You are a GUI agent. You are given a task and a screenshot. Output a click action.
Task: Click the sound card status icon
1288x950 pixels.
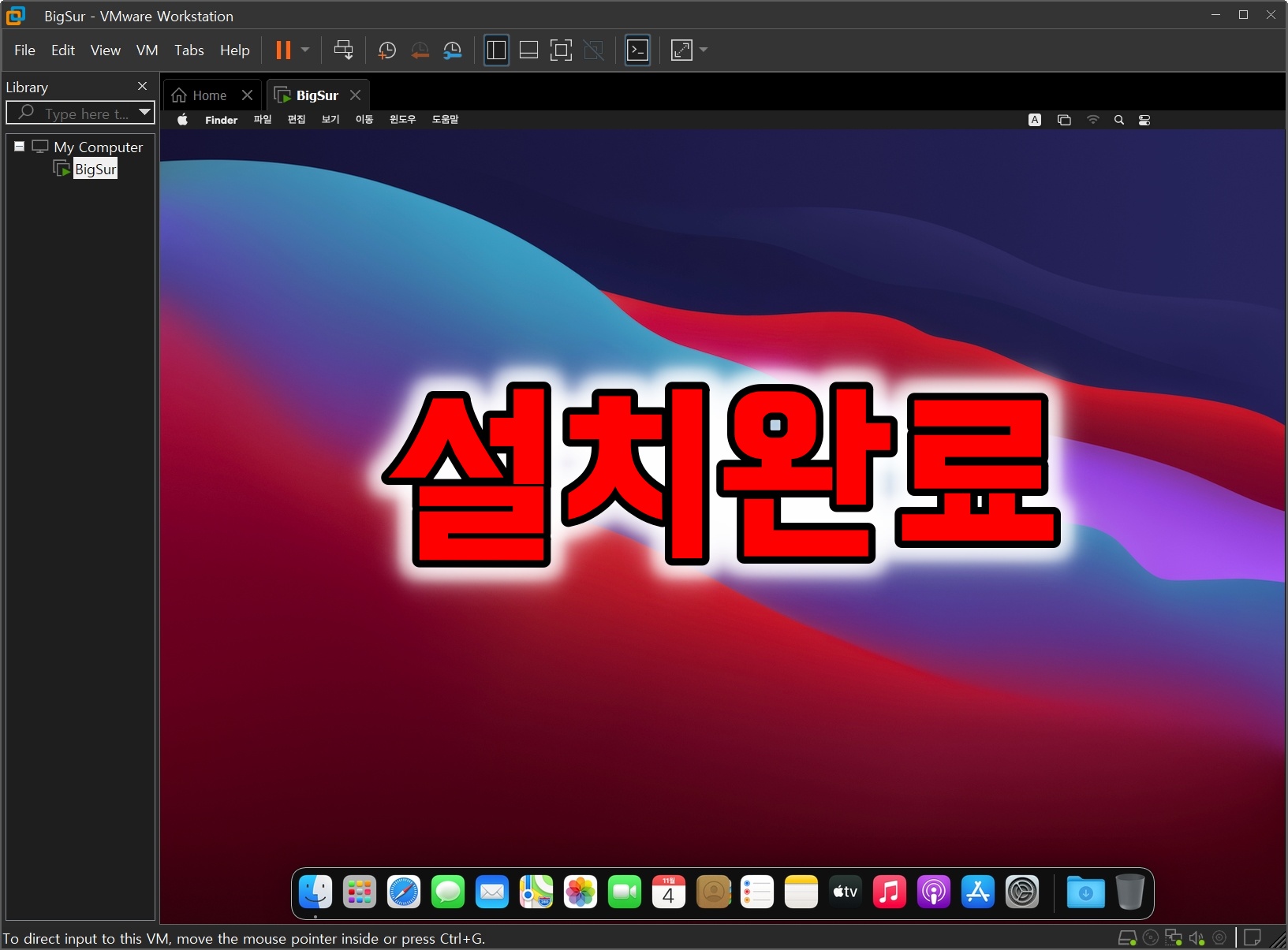click(1197, 938)
